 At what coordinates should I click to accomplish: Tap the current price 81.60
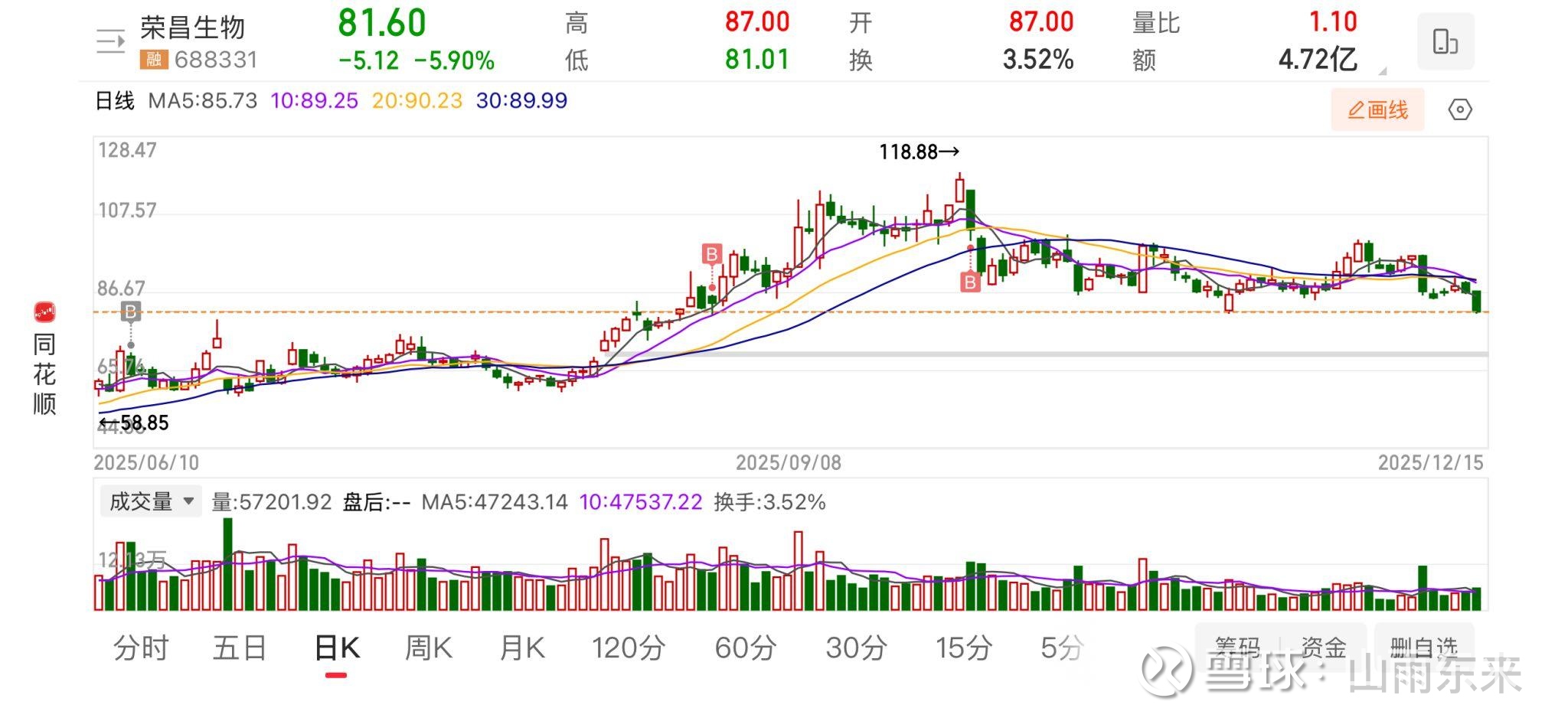[382, 23]
